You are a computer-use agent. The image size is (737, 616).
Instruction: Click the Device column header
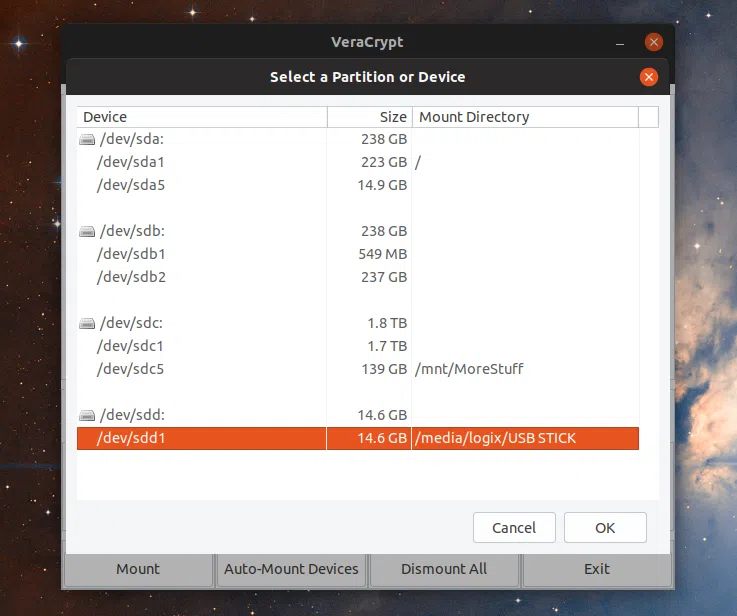[x=202, y=117]
